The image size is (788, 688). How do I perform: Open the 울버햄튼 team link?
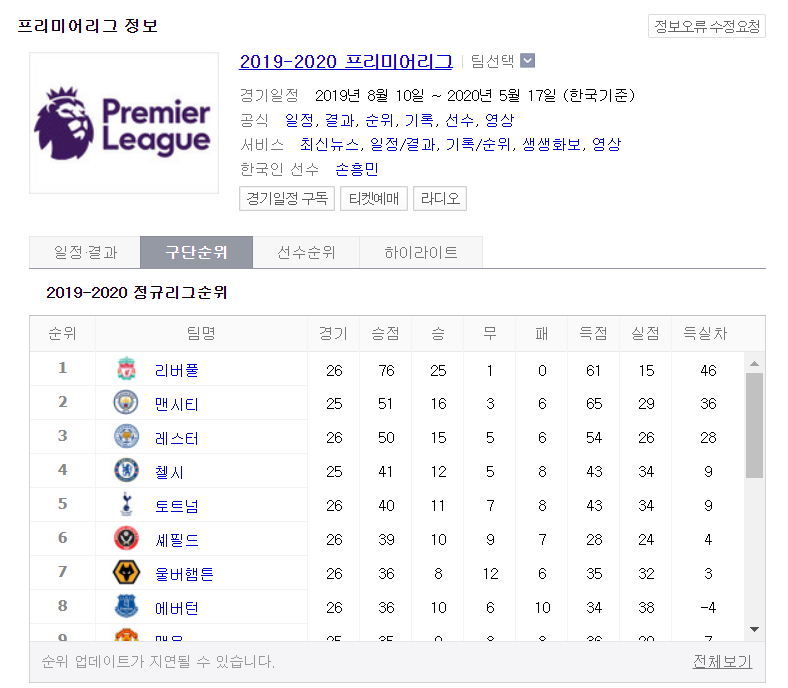[x=184, y=574]
